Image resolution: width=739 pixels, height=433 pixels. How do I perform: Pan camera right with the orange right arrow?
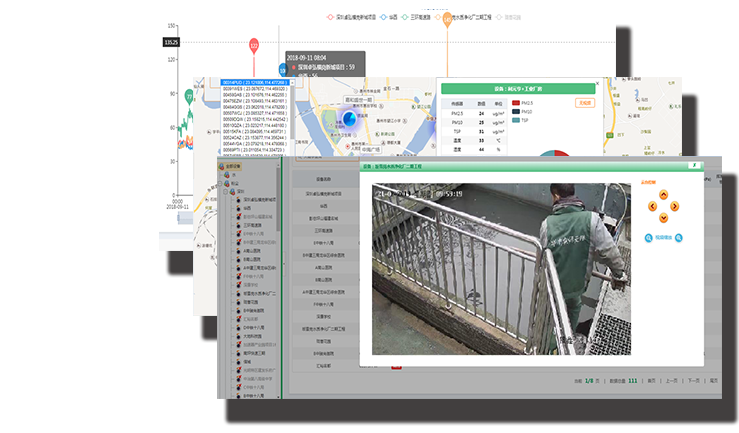click(x=674, y=206)
